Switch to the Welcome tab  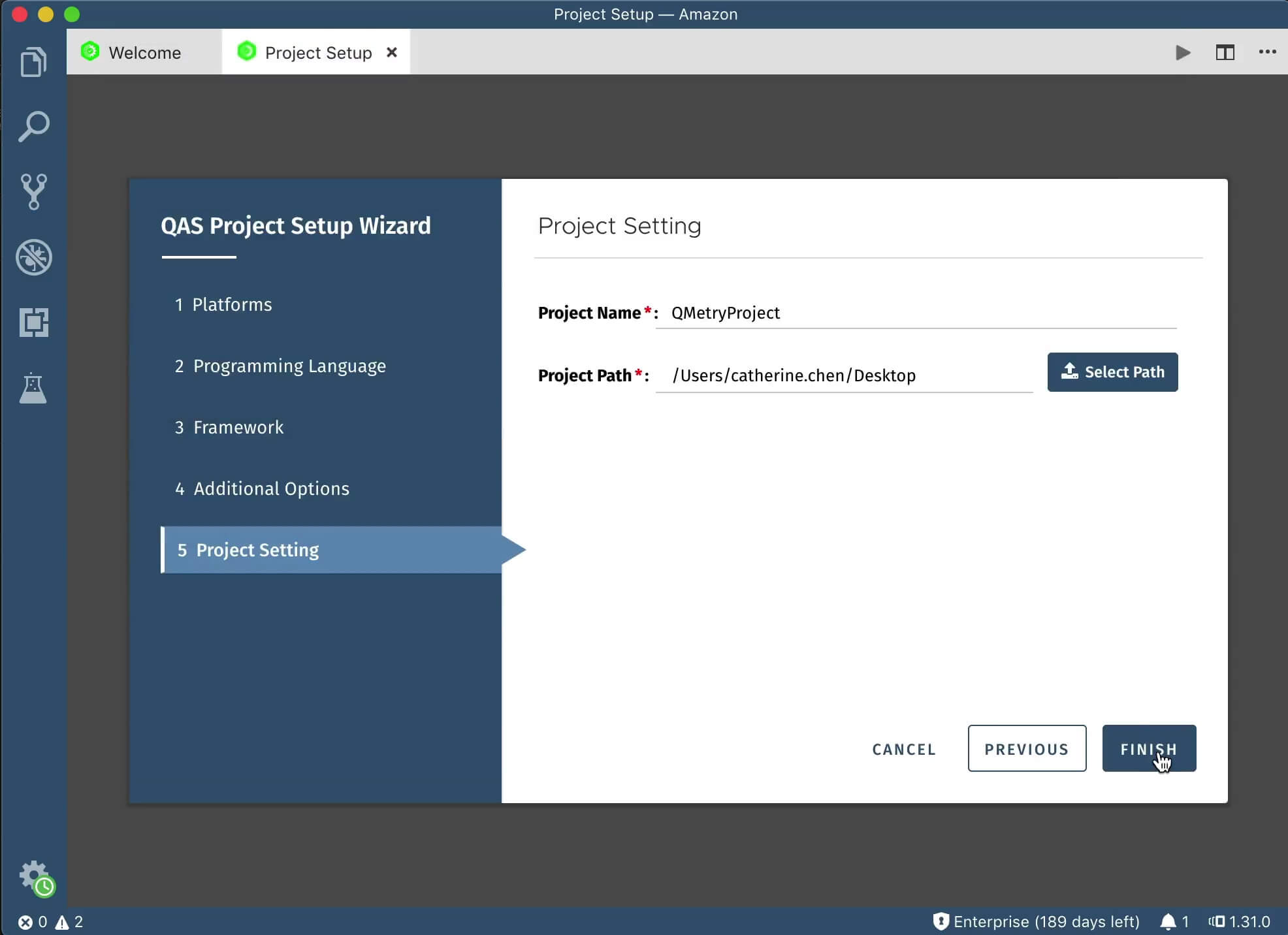pos(144,52)
